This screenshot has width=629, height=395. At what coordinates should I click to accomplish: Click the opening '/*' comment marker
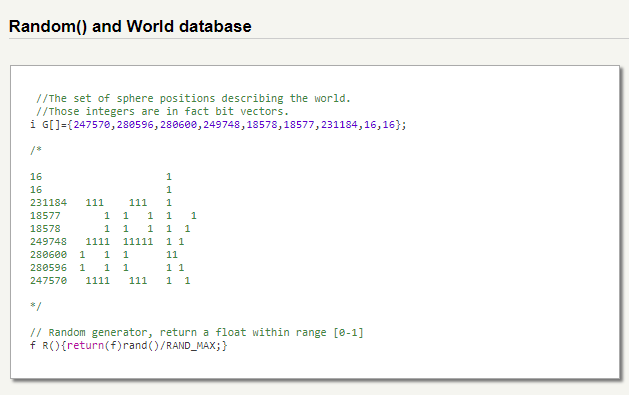[x=36, y=150]
